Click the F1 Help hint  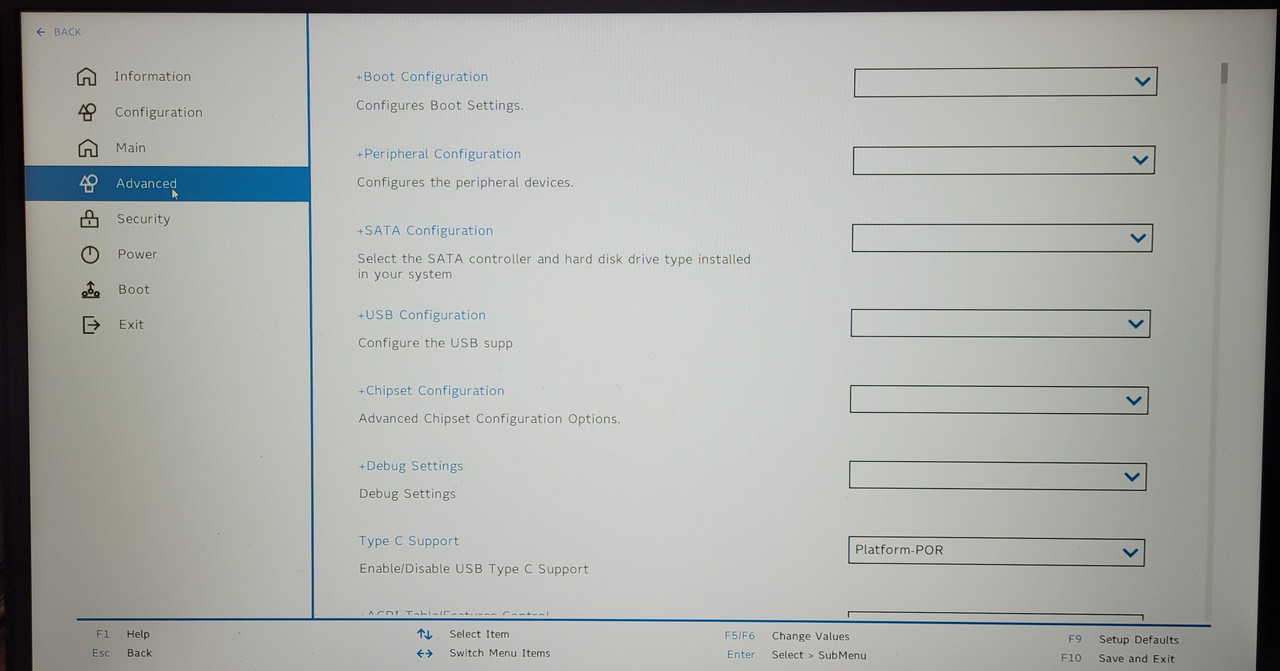point(123,634)
